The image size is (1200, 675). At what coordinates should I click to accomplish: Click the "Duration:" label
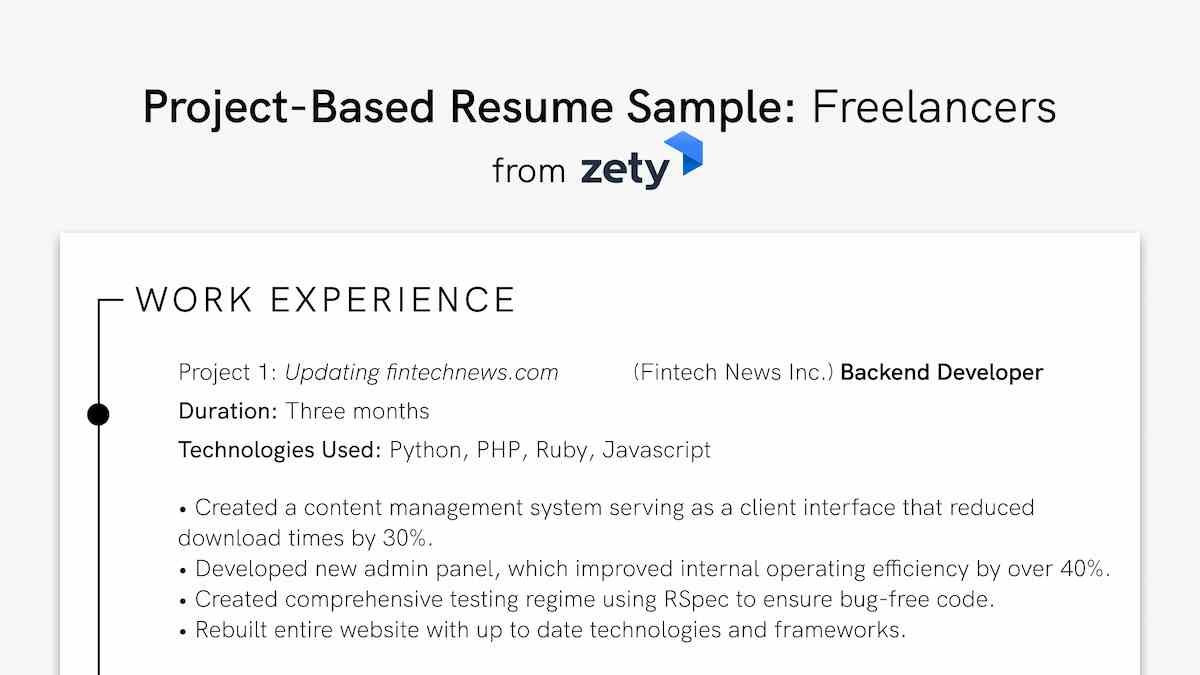228,411
